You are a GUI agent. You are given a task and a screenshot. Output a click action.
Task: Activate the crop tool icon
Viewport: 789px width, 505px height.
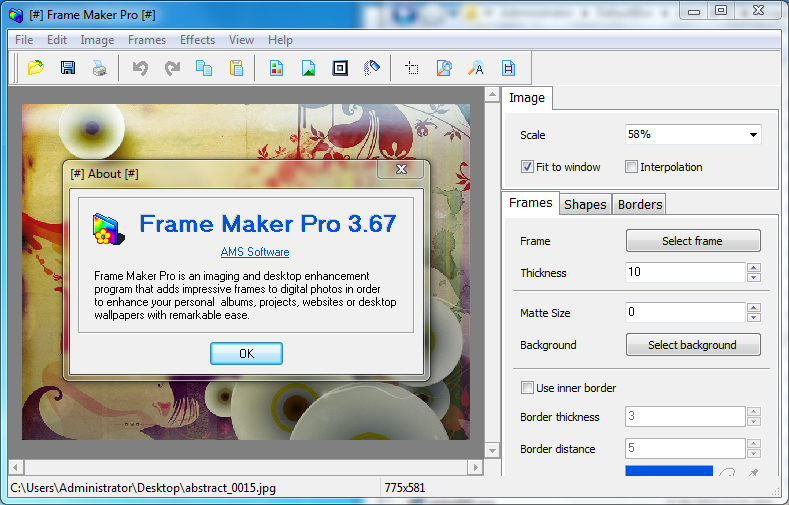[412, 67]
